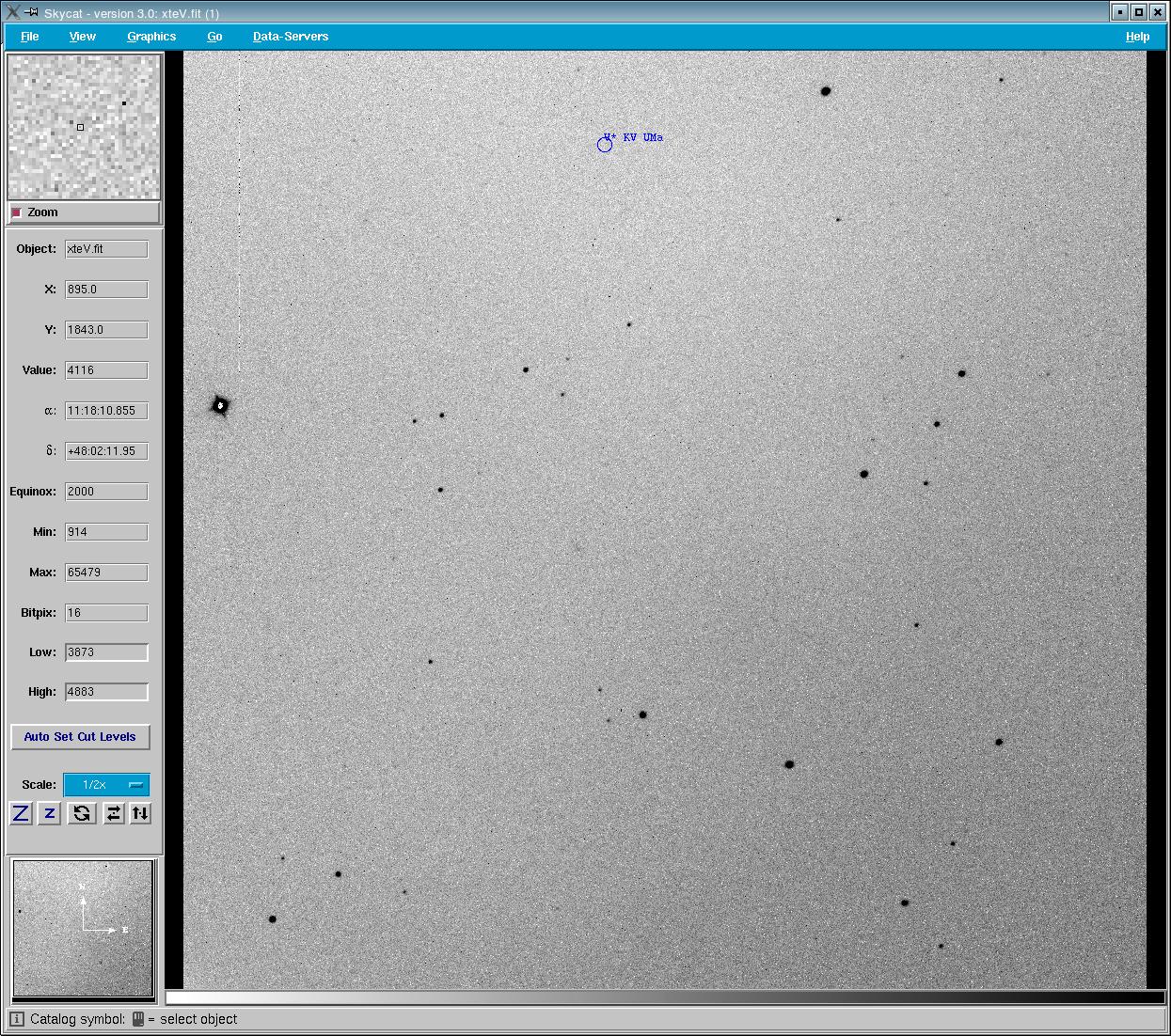Open the Help menu
Screen dimensions: 1171x1036
tap(1137, 37)
